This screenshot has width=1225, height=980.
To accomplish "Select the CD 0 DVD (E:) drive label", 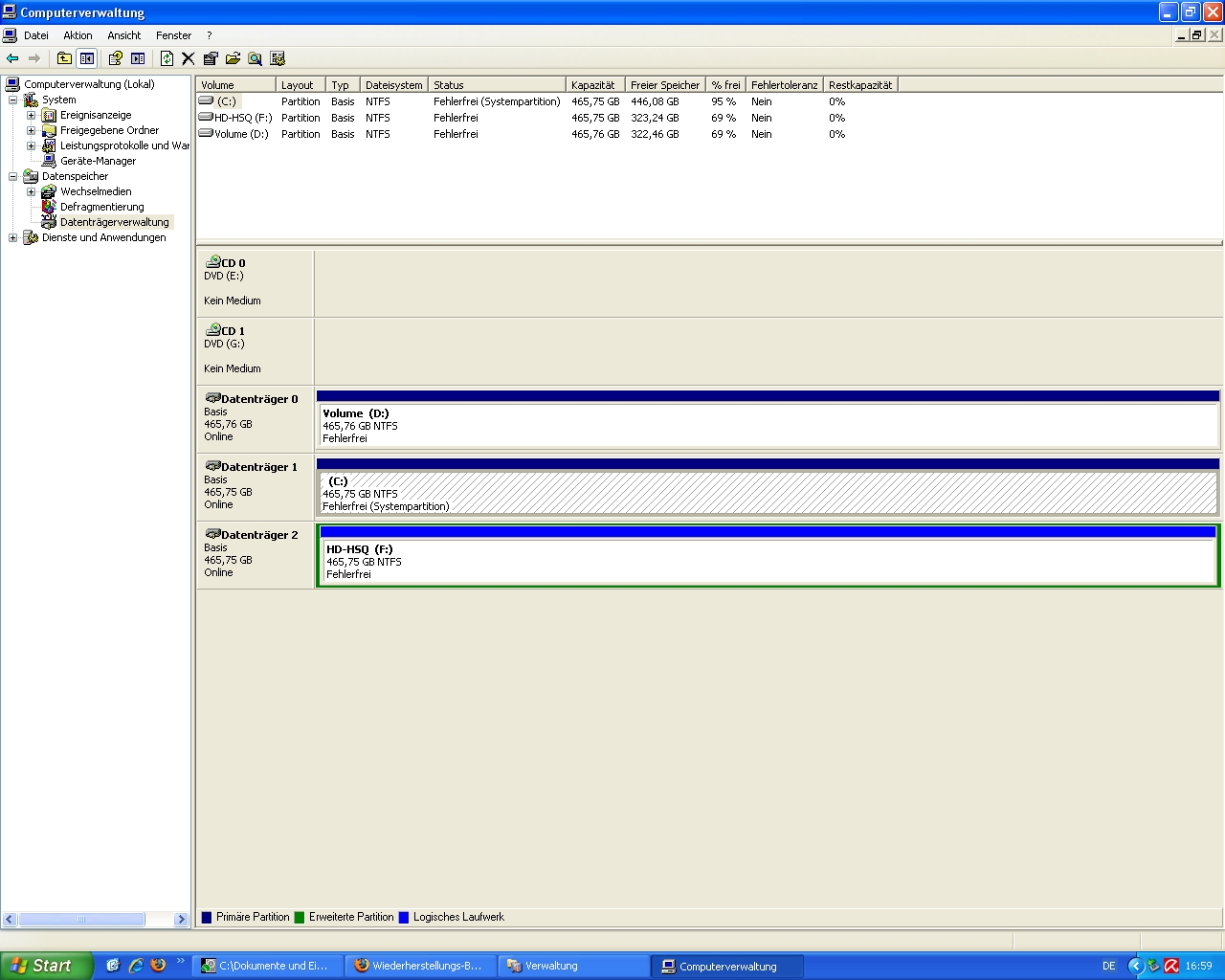I will tap(255, 283).
